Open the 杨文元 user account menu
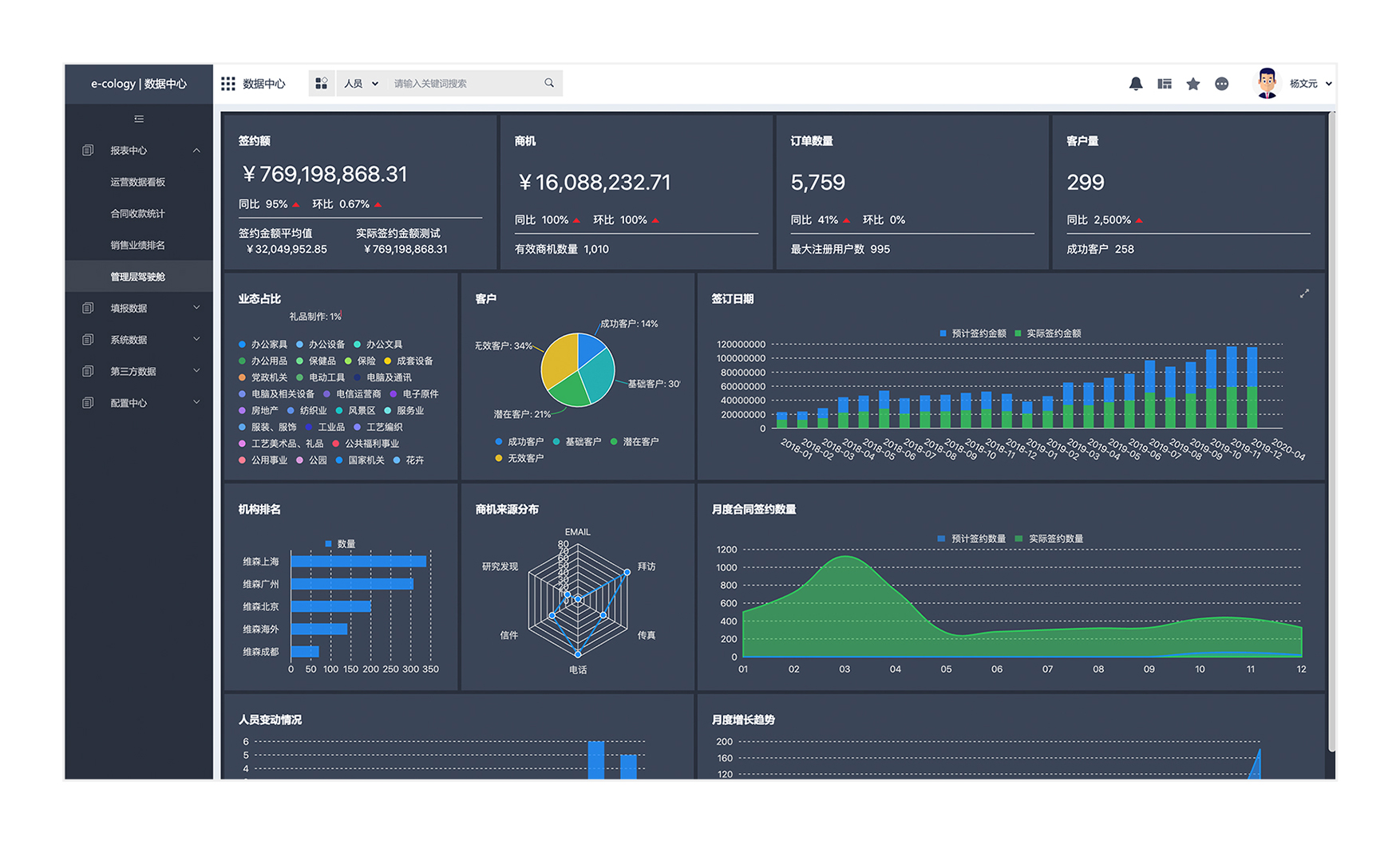The width and height of the screenshot is (1400, 844). (1309, 84)
